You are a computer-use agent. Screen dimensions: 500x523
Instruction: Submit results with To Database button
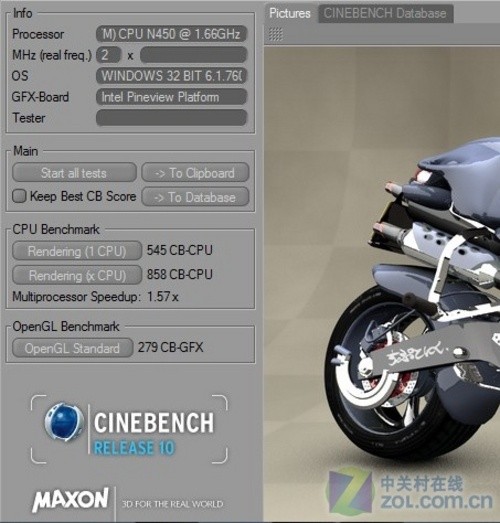195,197
